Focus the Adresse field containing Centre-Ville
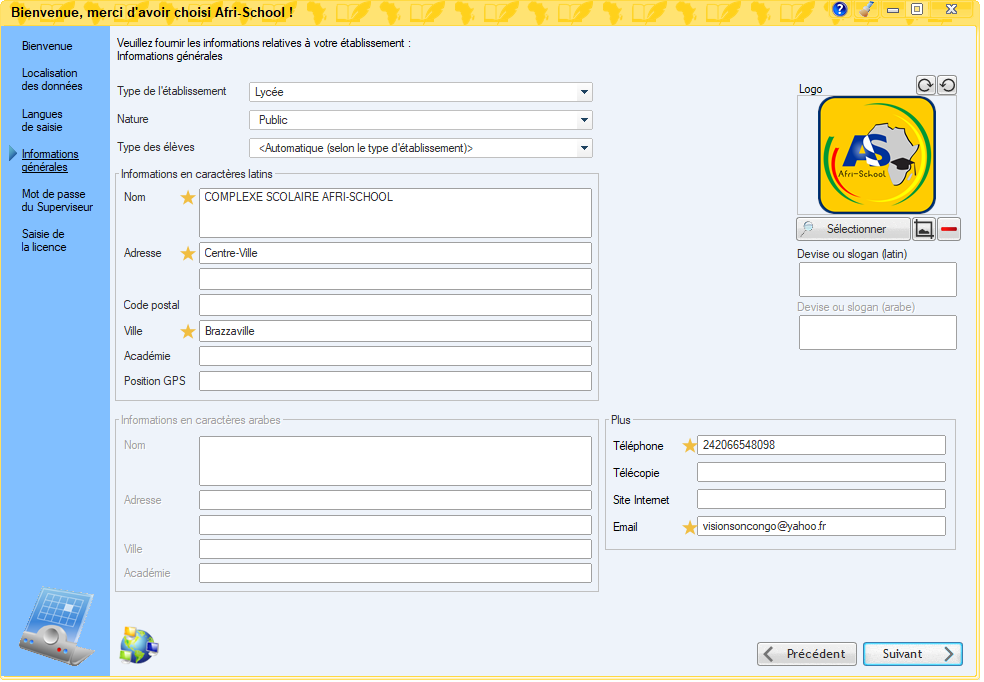This screenshot has width=984, height=682. pos(395,253)
